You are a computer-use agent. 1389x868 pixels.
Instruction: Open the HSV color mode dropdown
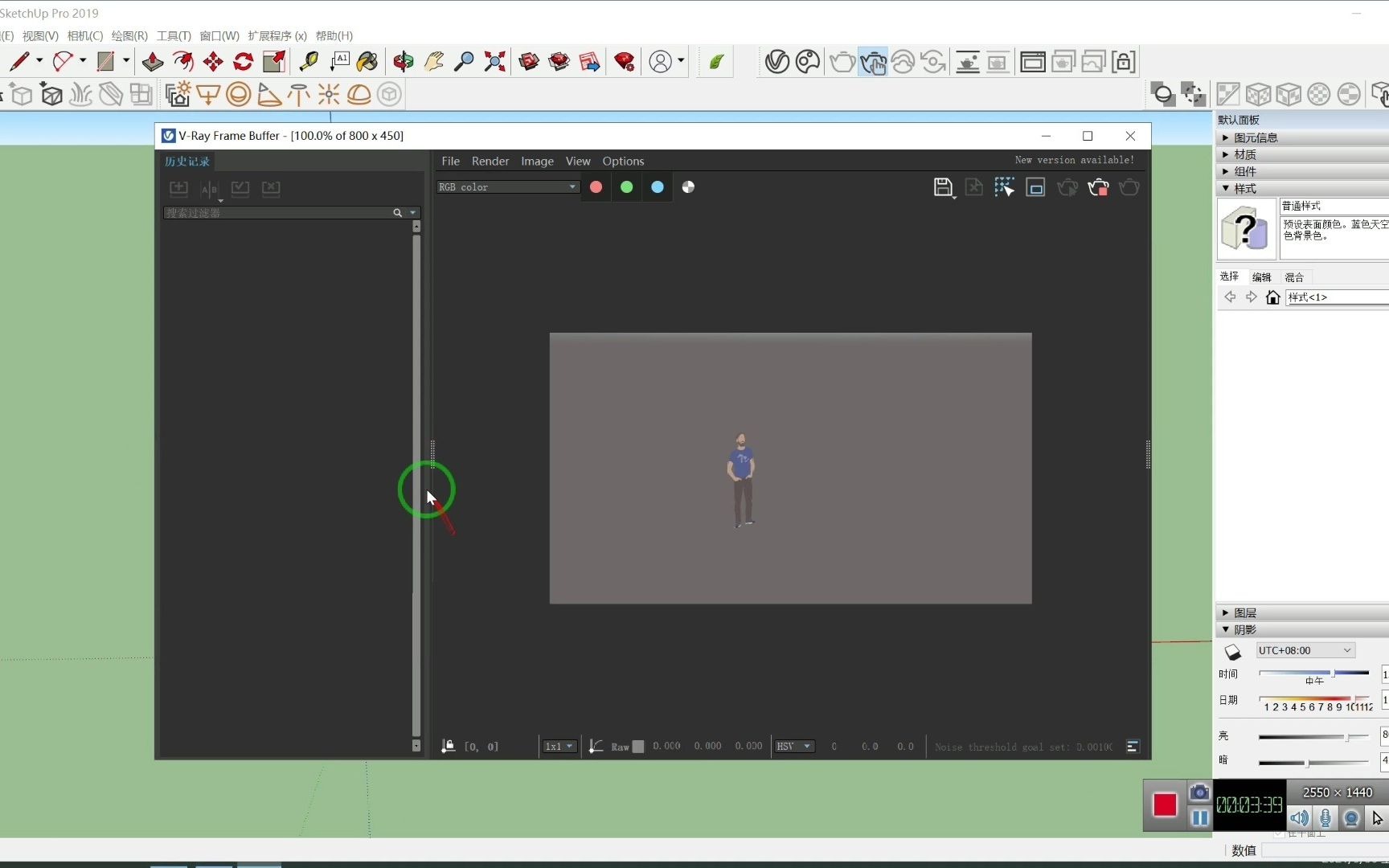tap(794, 747)
